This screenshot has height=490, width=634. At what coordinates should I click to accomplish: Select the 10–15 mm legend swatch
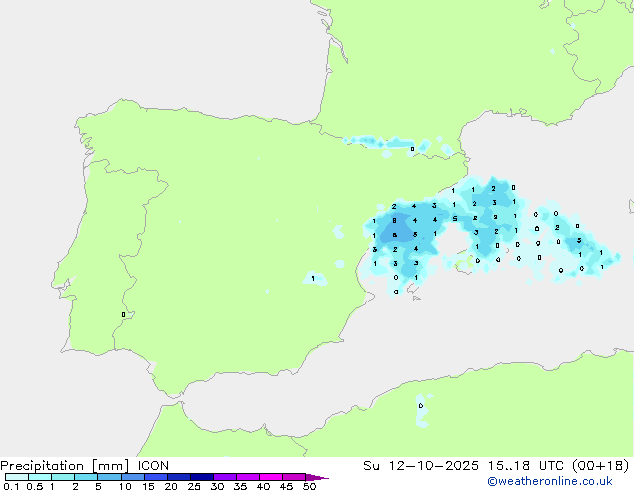(x=132, y=477)
